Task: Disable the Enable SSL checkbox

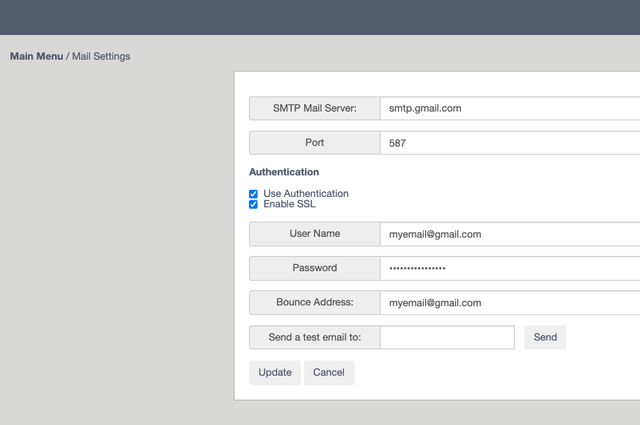Action: (253, 205)
